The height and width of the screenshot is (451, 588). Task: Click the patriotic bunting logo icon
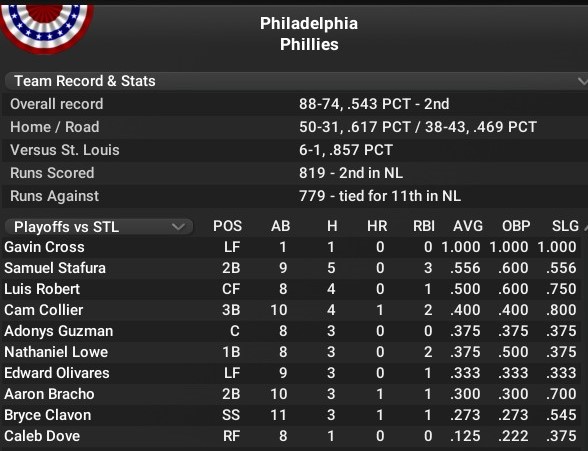[x=44, y=26]
